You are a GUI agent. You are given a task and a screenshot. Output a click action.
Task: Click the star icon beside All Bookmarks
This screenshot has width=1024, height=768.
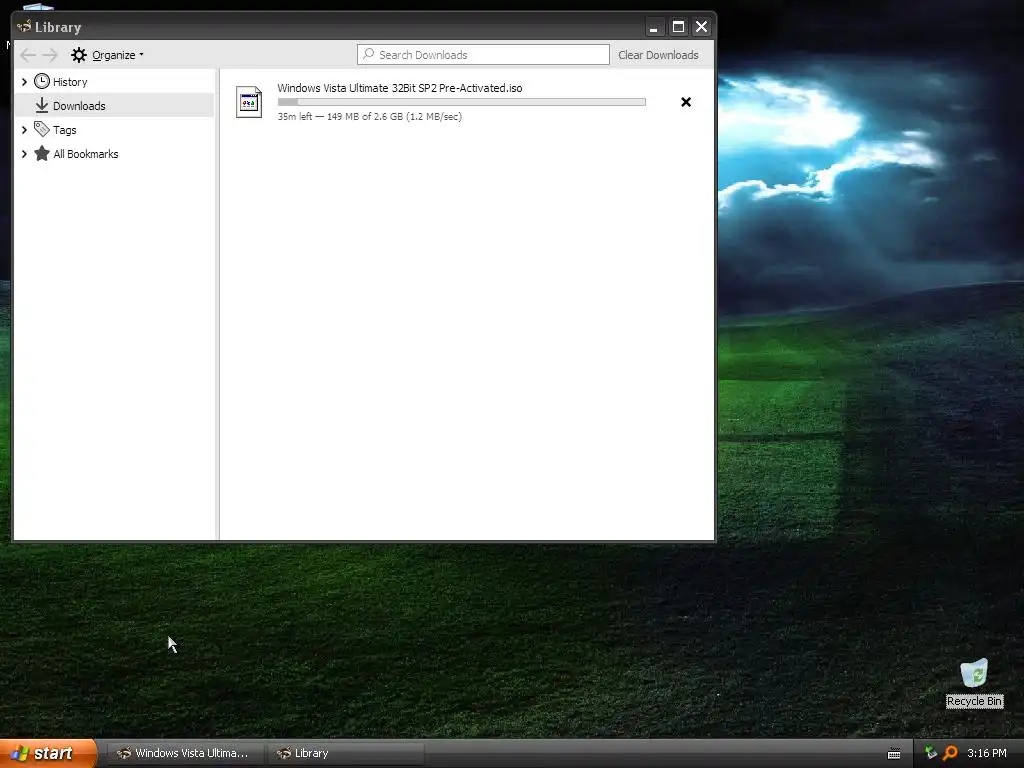(x=42, y=153)
